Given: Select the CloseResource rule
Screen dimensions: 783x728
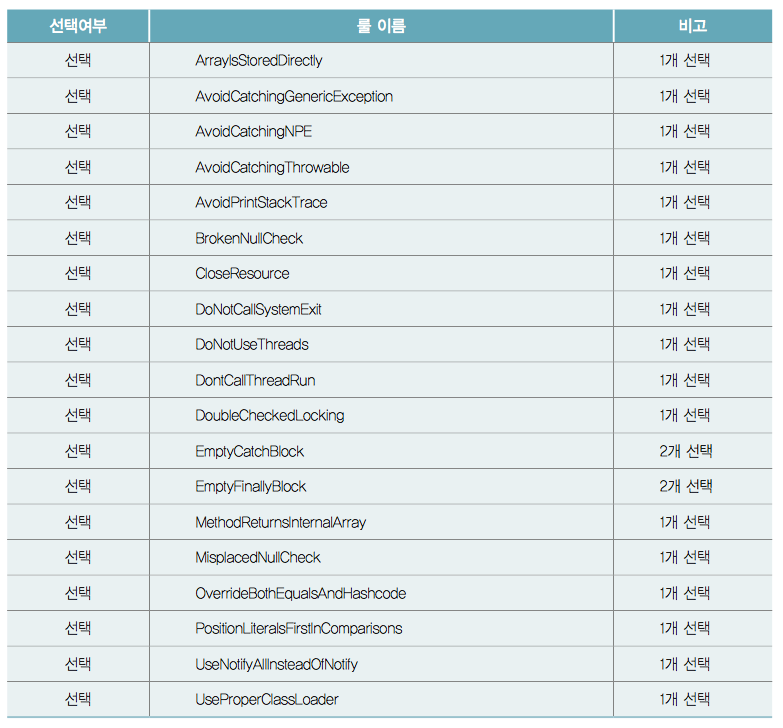Looking at the screenshot, I should point(242,273).
